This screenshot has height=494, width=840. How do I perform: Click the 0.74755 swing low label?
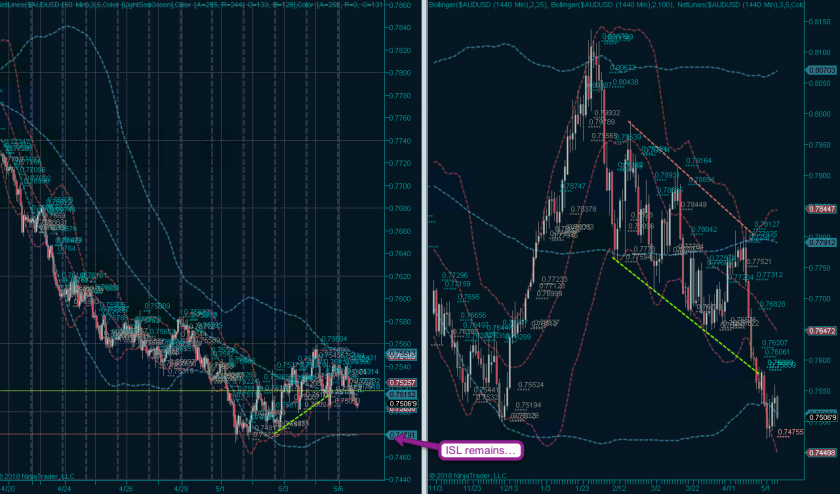point(790,432)
